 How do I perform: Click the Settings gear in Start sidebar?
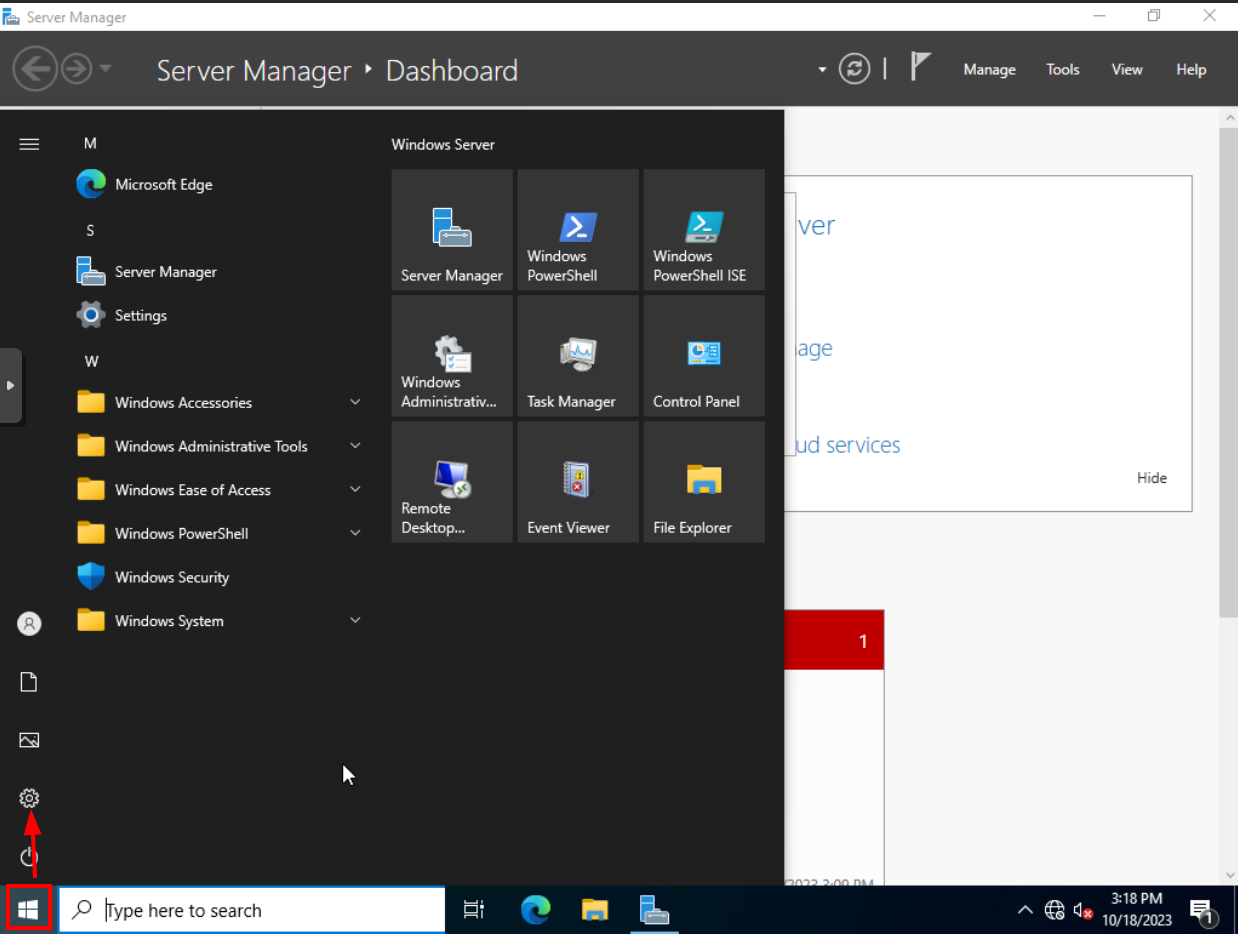point(29,798)
